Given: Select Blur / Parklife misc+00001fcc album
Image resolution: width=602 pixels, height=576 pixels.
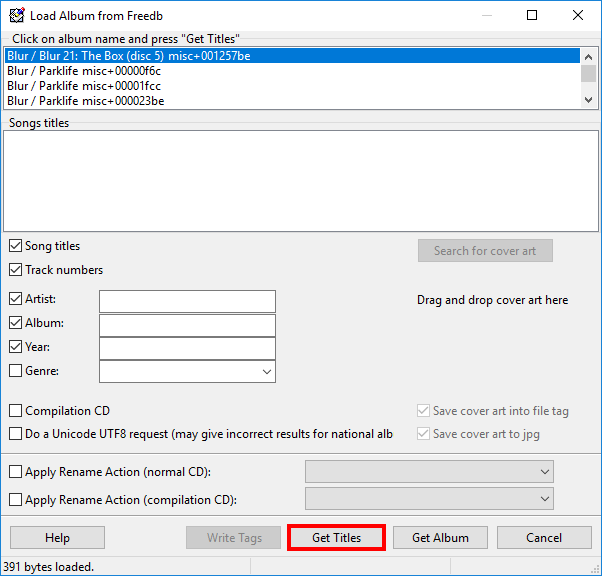Looking at the screenshot, I should click(292, 86).
